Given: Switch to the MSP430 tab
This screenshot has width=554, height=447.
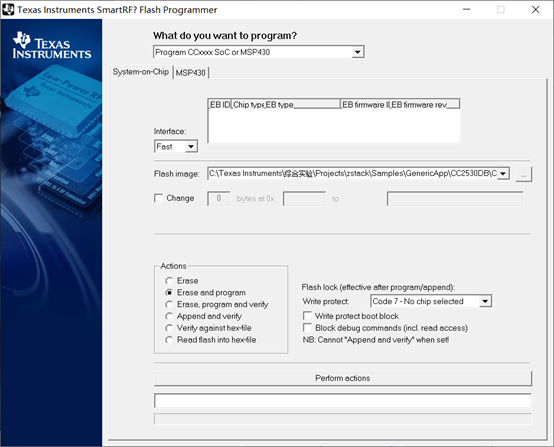Looking at the screenshot, I should [191, 72].
